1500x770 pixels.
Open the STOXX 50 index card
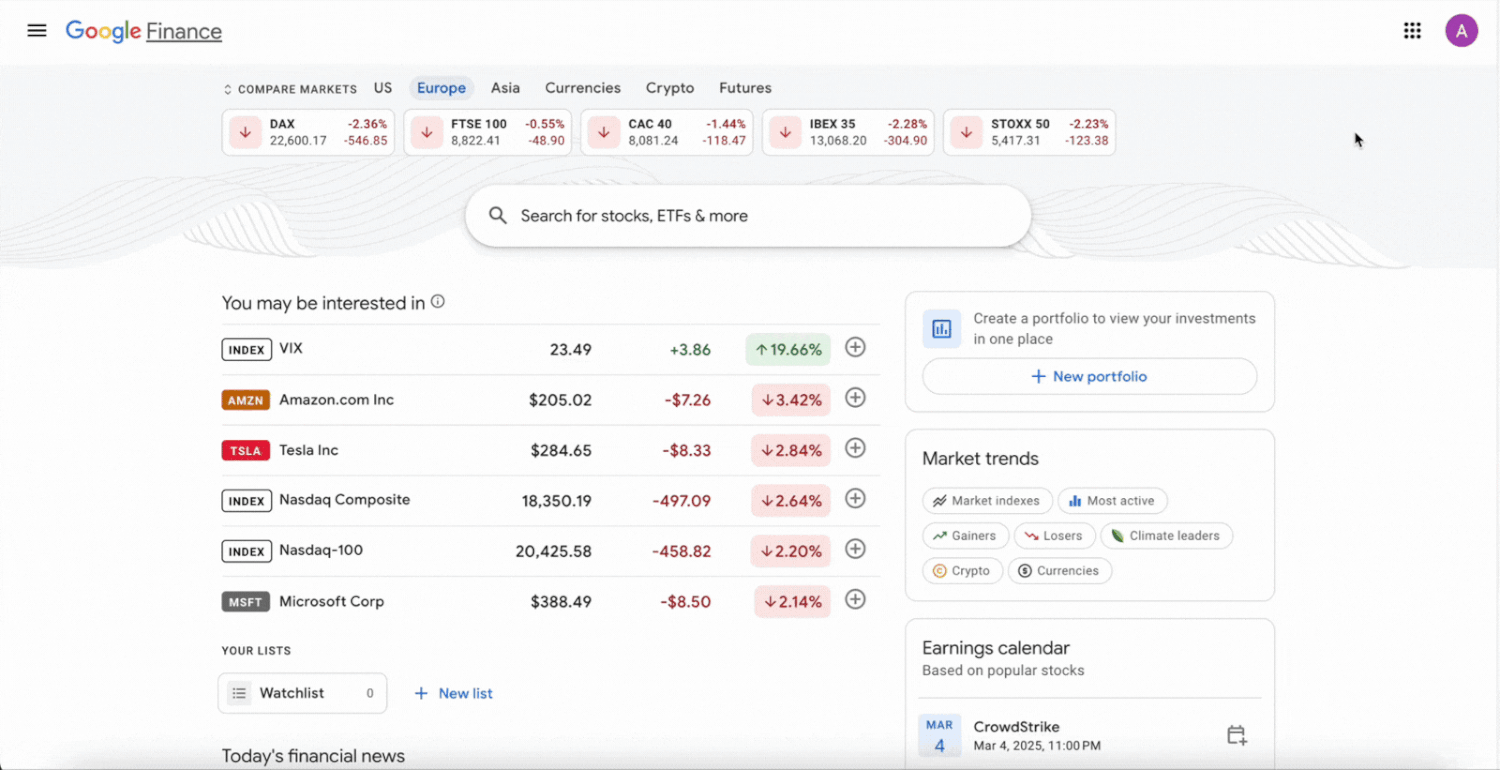click(x=1029, y=132)
